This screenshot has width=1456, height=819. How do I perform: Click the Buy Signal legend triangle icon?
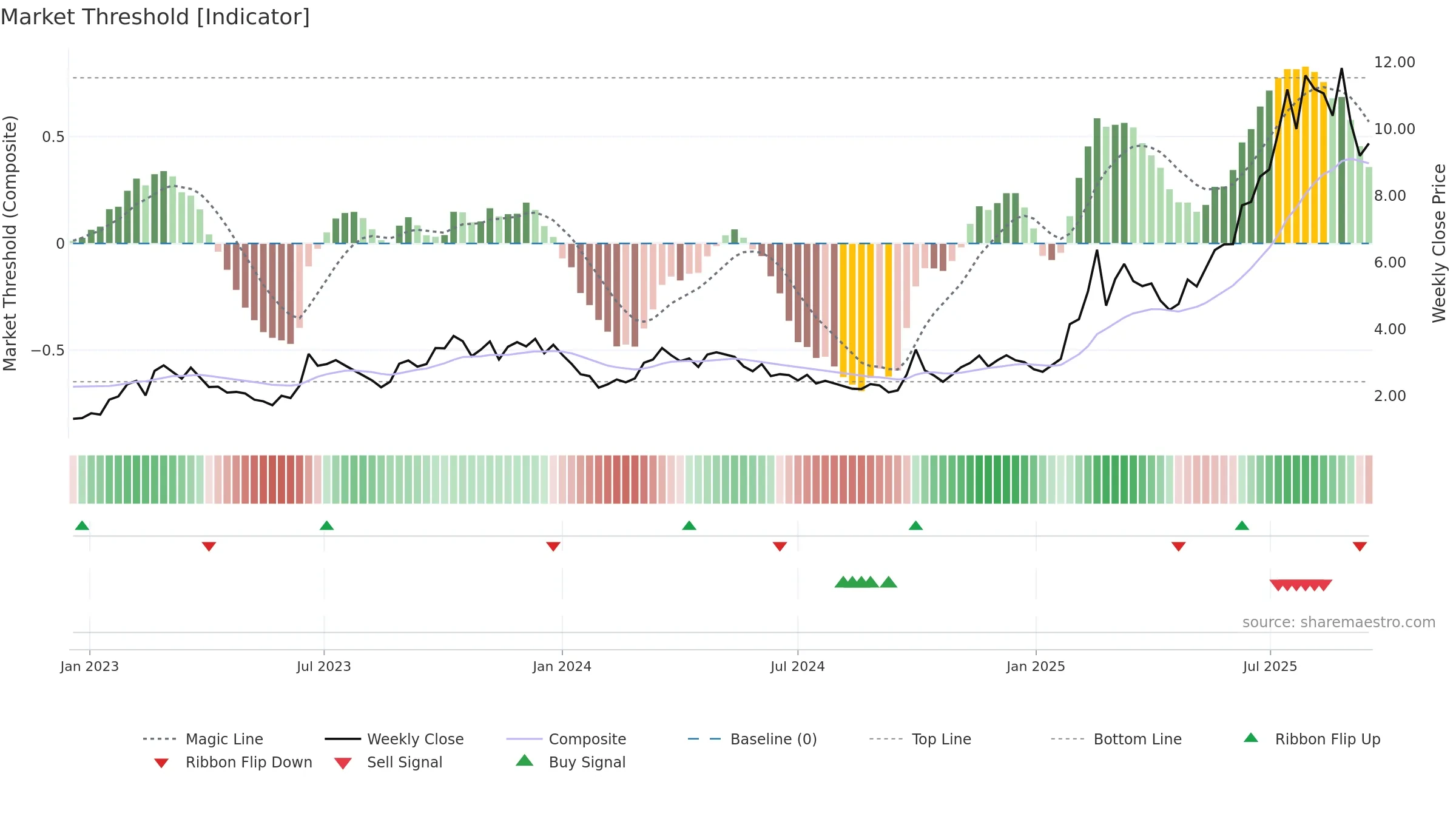(525, 760)
